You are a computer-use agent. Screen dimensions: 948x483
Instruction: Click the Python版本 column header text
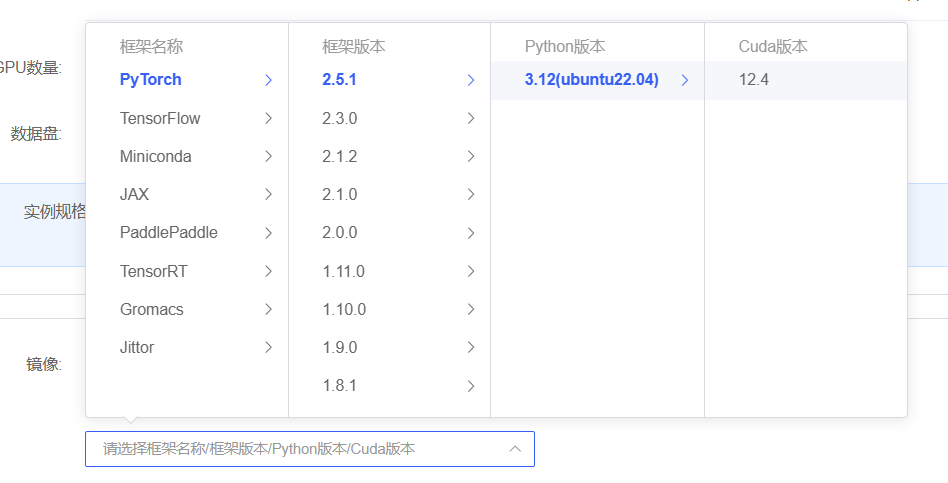(565, 47)
